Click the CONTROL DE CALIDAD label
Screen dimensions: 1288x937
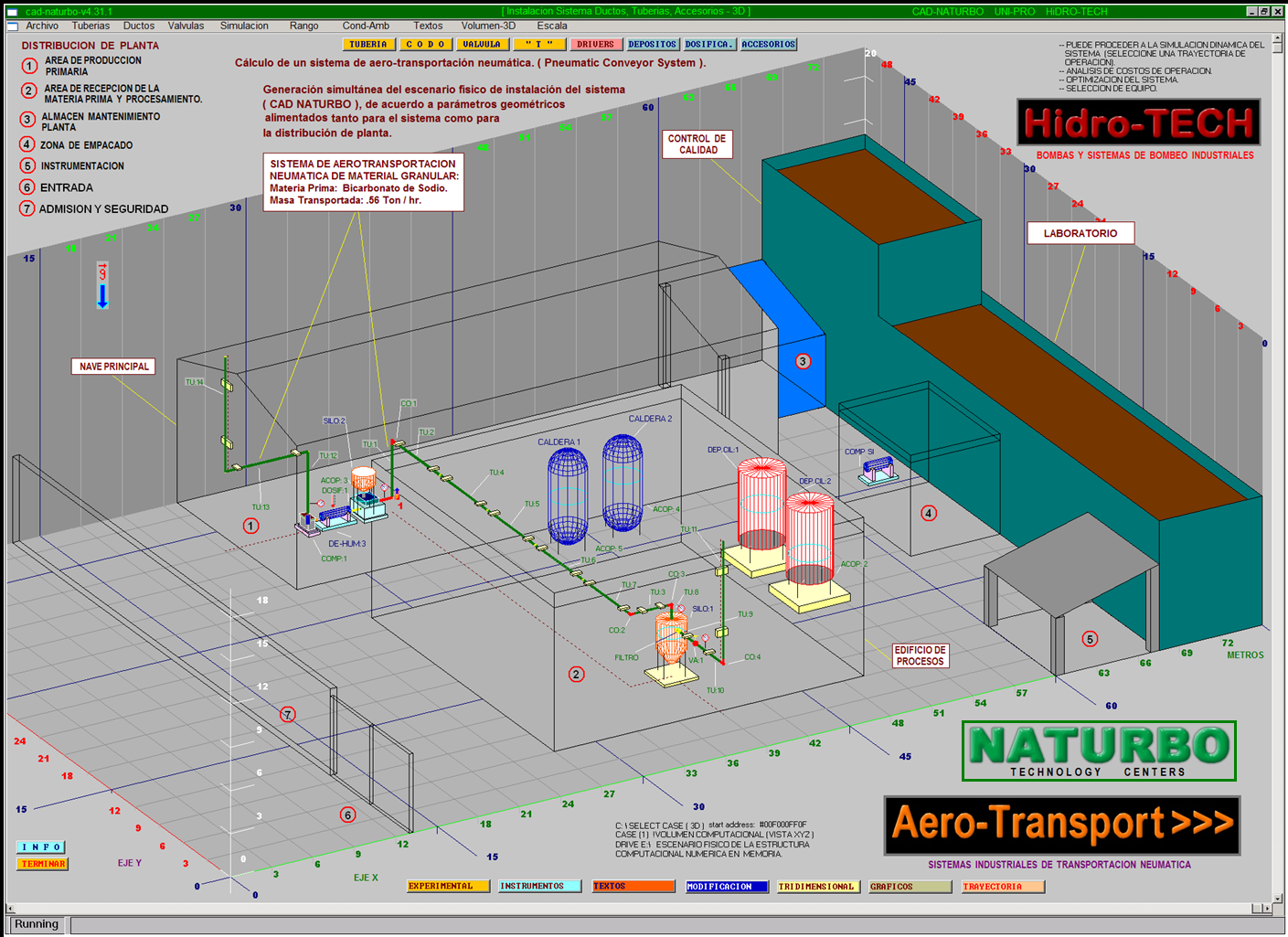coord(697,144)
